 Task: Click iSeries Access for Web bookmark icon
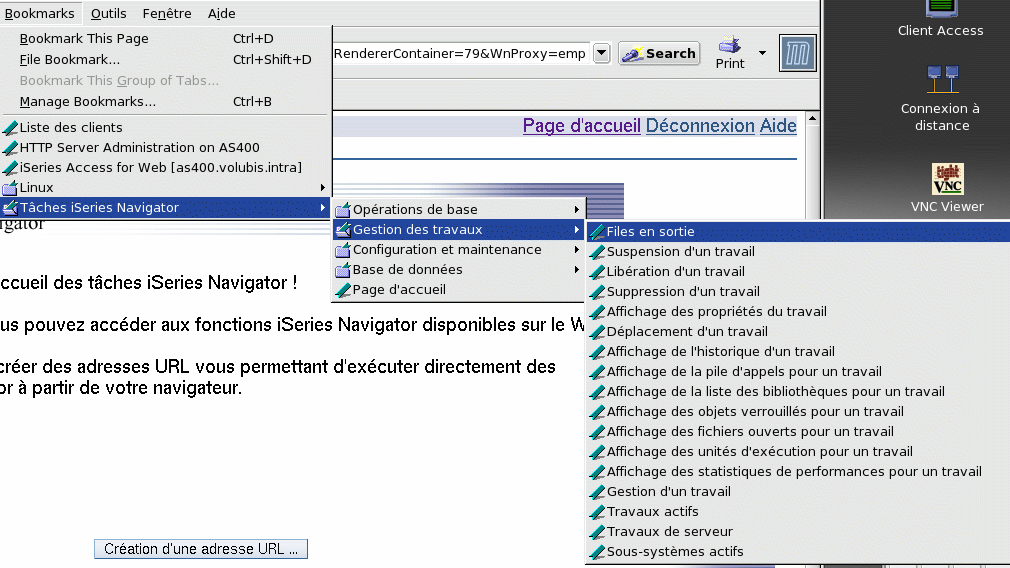pos(10,167)
